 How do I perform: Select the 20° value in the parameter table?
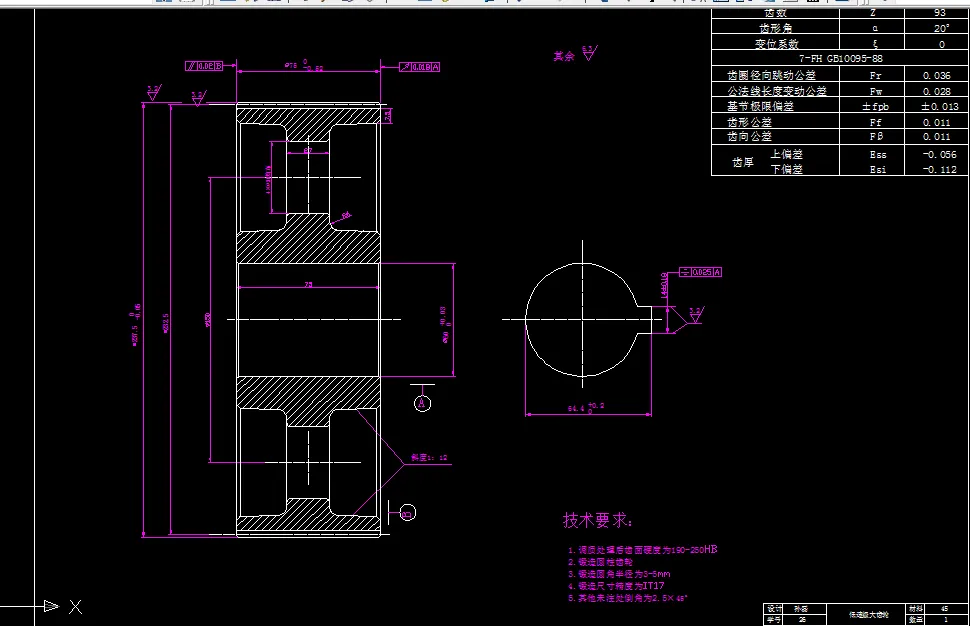tap(941, 28)
